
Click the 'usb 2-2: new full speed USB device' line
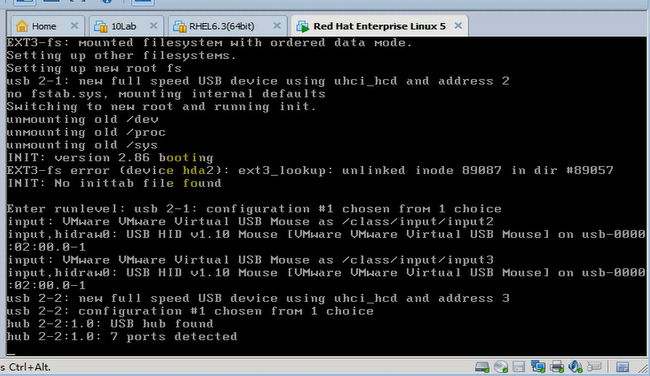coord(258,298)
